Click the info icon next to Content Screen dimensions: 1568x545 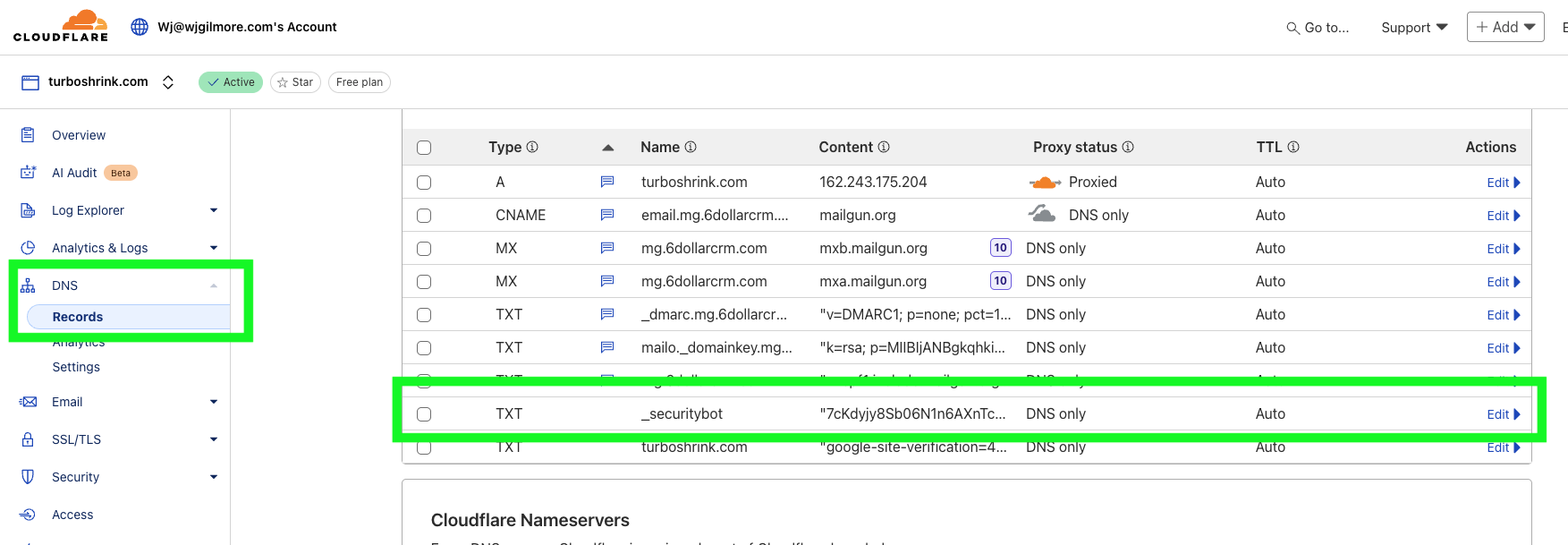pos(884,147)
